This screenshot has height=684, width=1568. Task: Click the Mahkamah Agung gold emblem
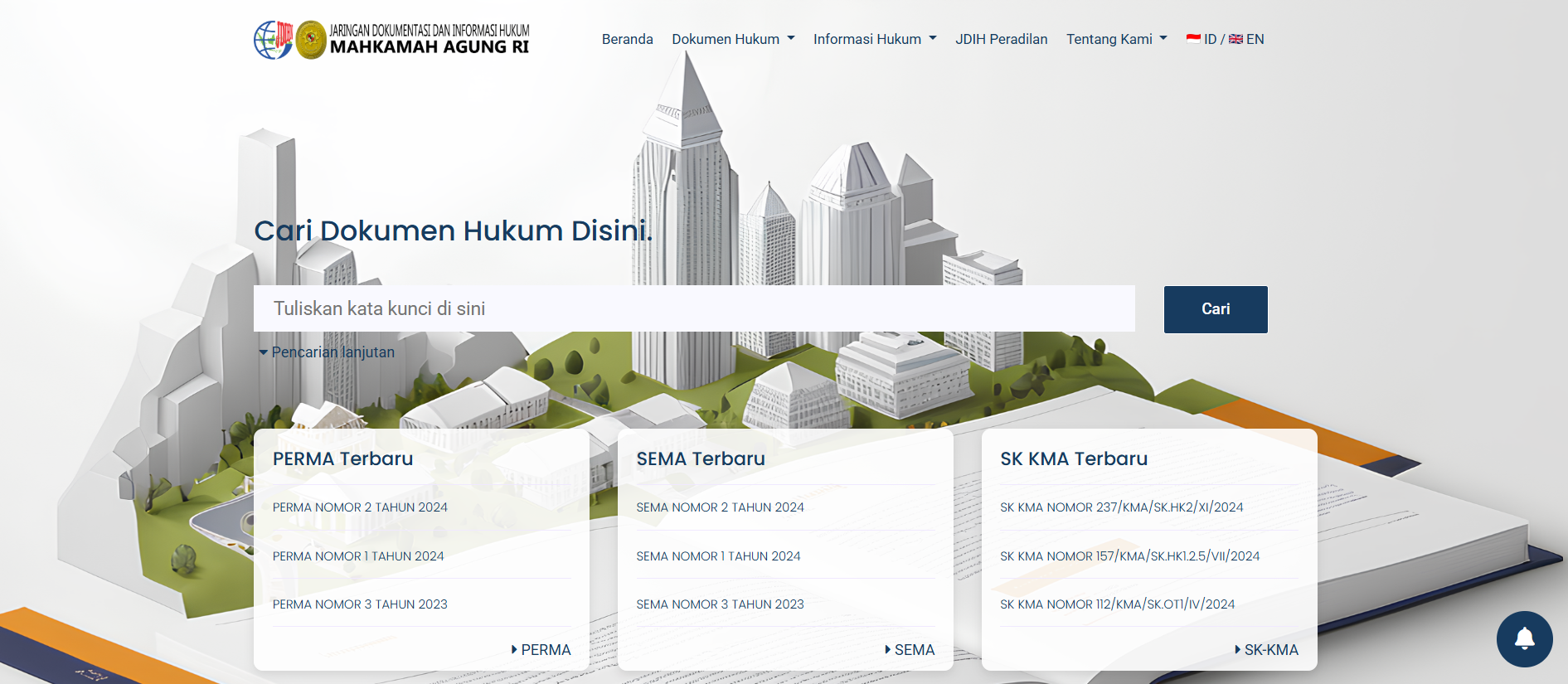[311, 40]
